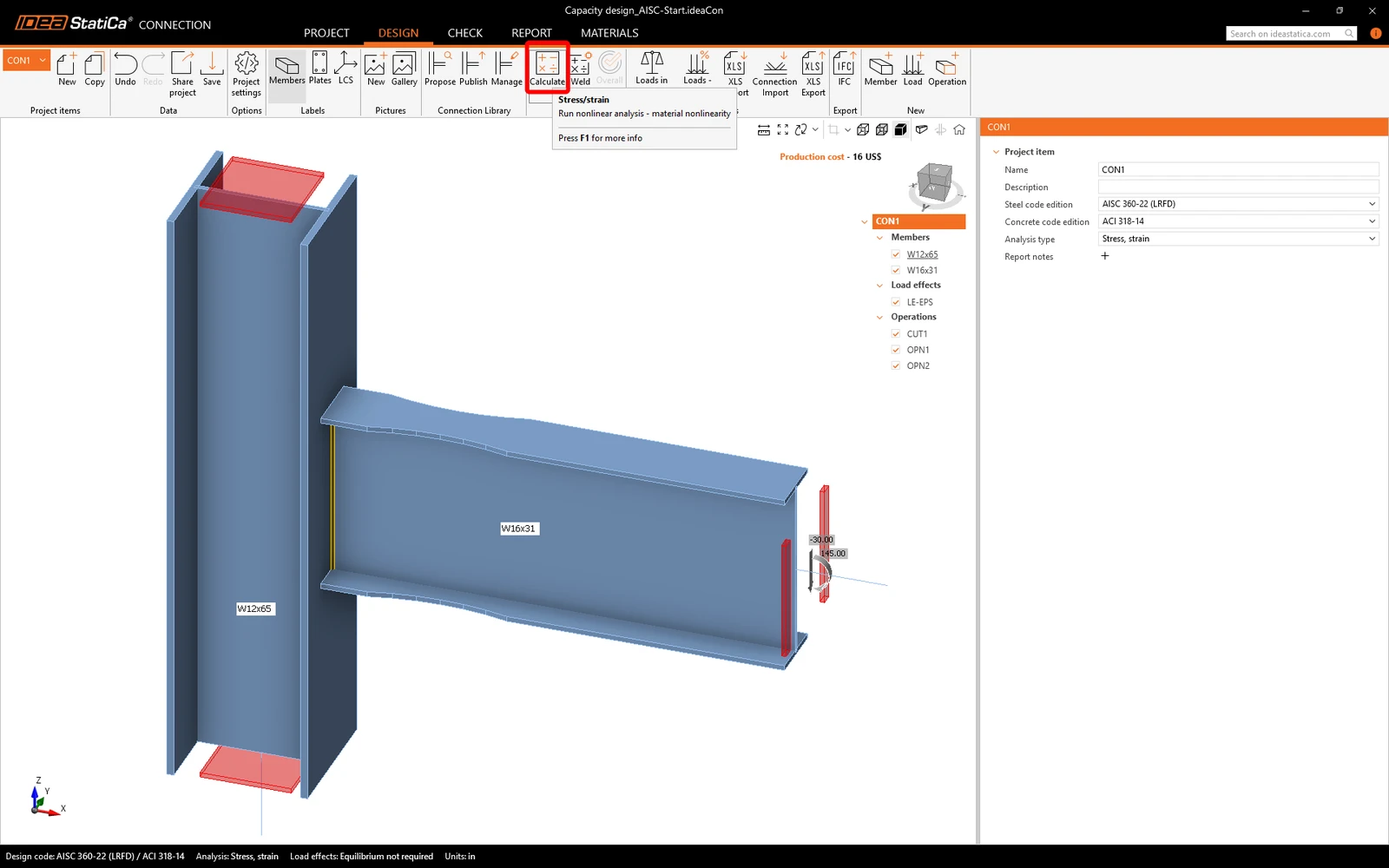Switch to the REPORT tab
This screenshot has height=868, width=1389.
click(x=531, y=33)
